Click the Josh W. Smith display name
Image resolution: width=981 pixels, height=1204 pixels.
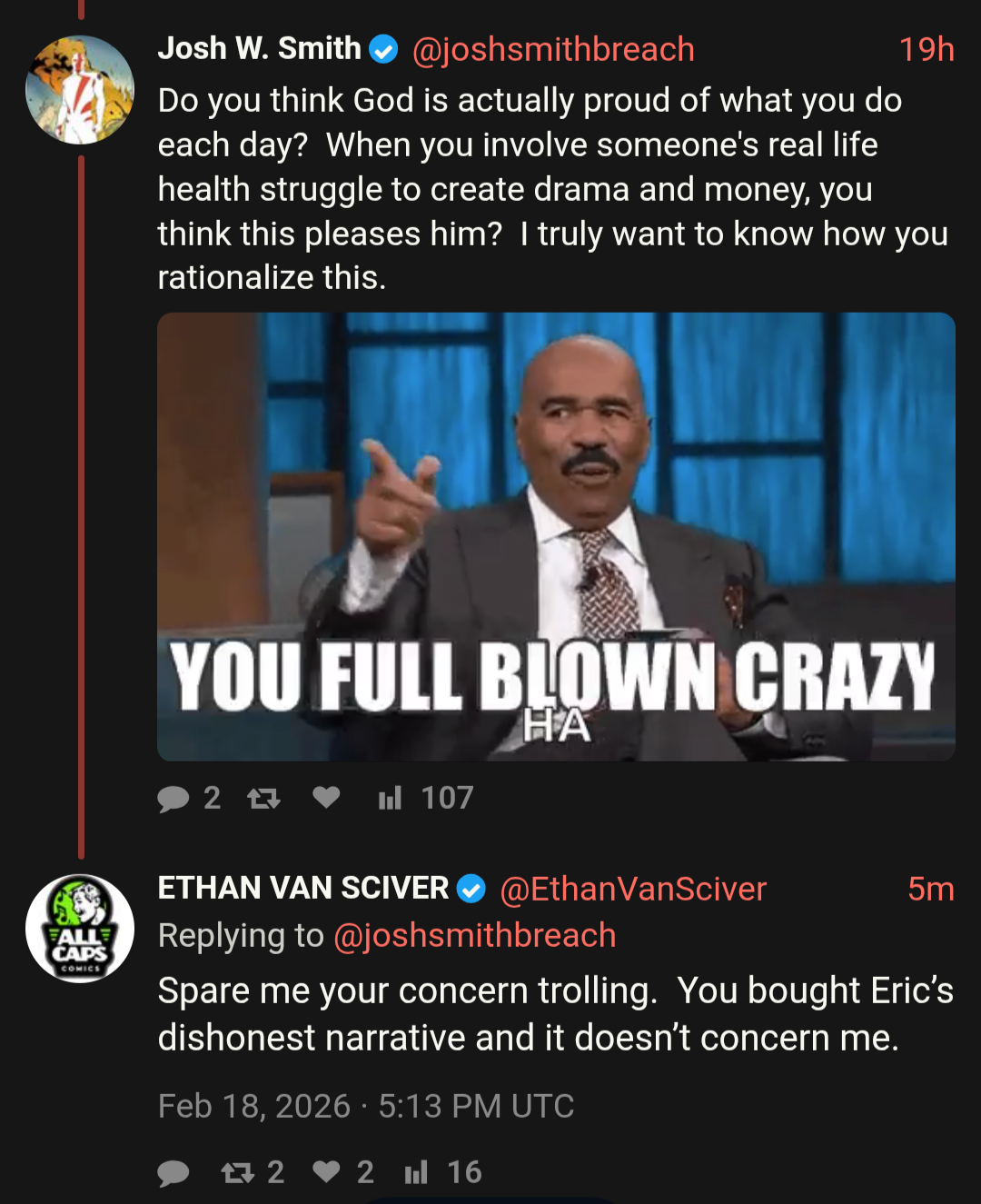click(260, 48)
